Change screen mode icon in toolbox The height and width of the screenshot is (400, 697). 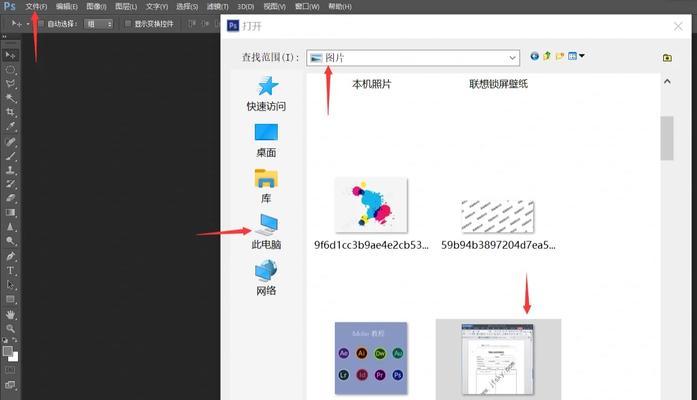click(x=10, y=385)
